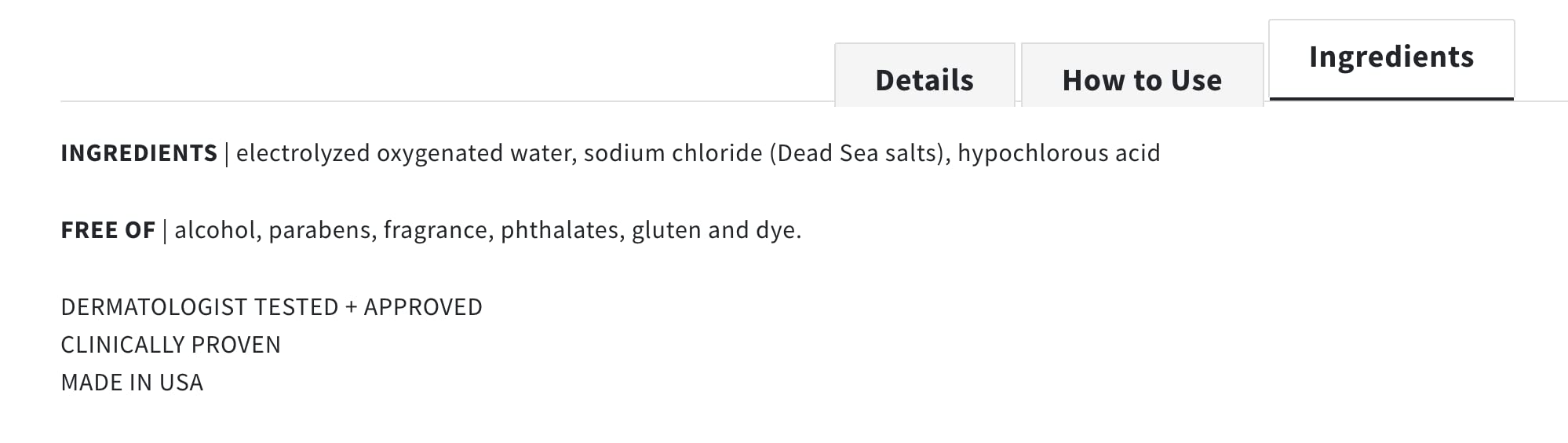
Task: Click the bold INGREDIENTS label
Action: click(139, 153)
